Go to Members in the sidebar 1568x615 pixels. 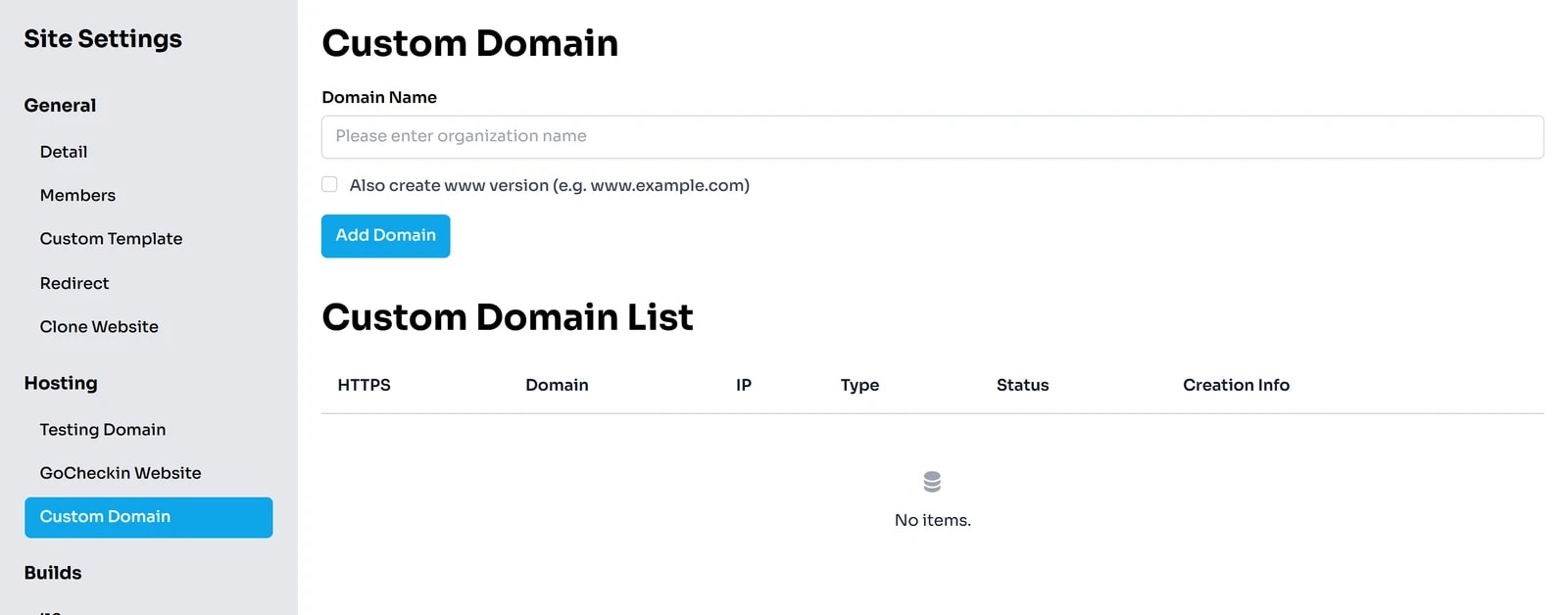(77, 195)
